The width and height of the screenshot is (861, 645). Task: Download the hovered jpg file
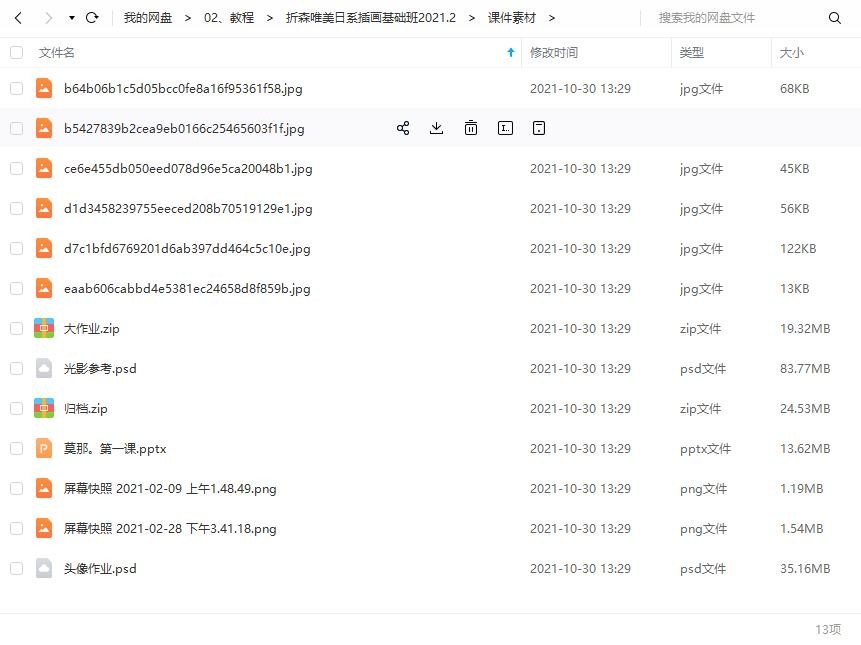click(436, 128)
